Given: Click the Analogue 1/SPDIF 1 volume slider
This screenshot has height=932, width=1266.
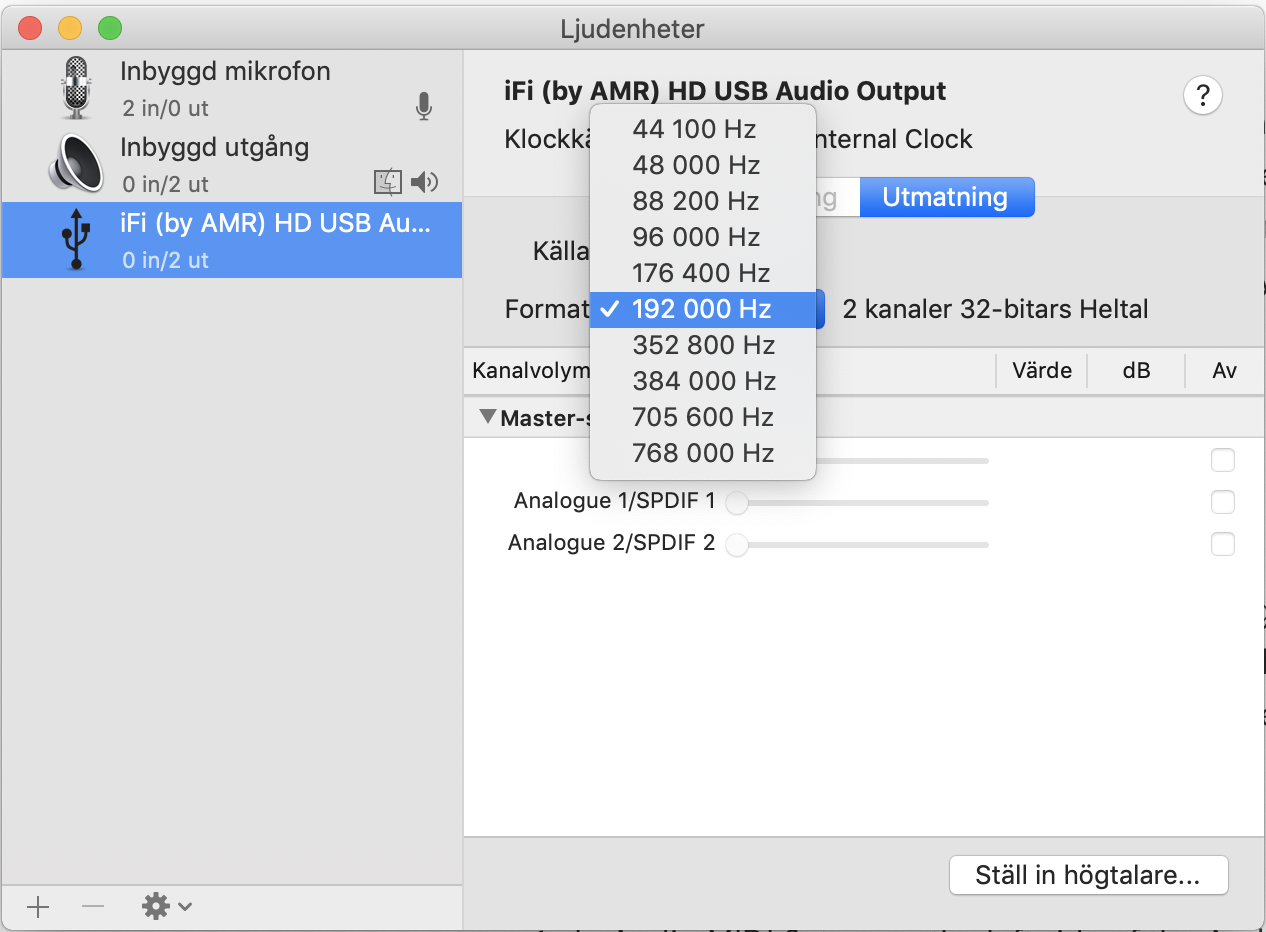Looking at the screenshot, I should coord(862,502).
